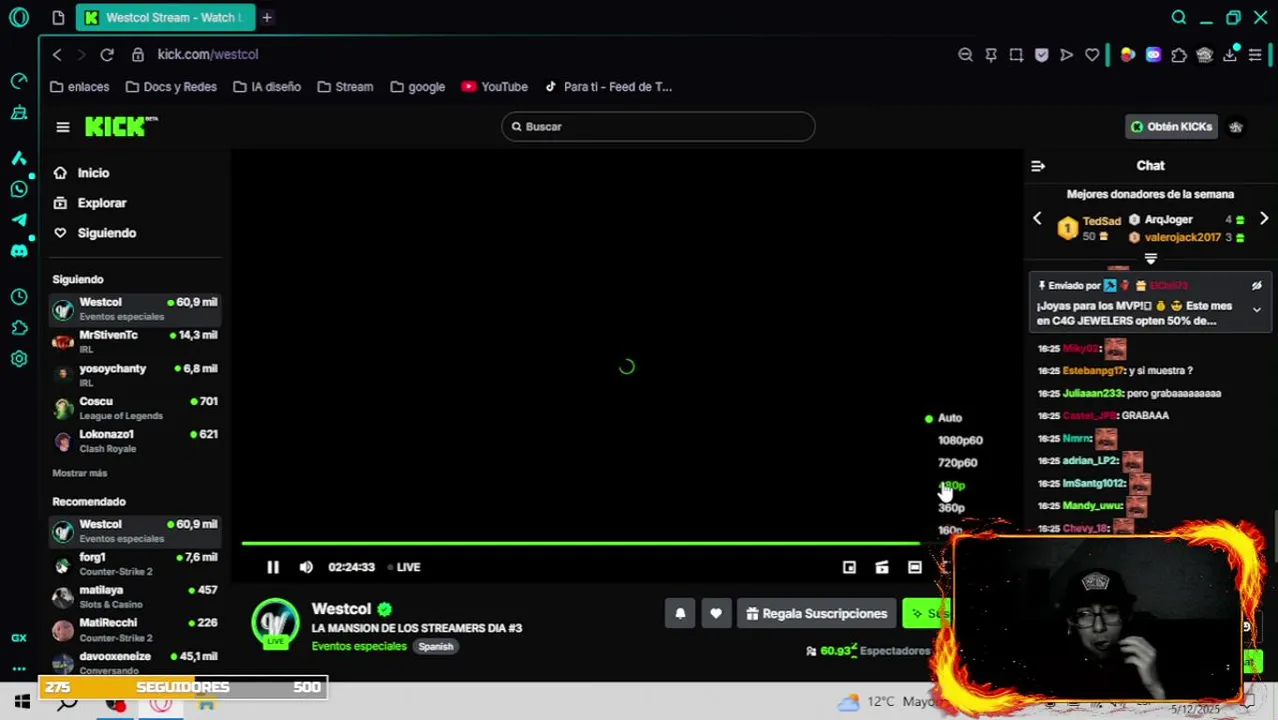Select 360p video quality

click(x=951, y=508)
